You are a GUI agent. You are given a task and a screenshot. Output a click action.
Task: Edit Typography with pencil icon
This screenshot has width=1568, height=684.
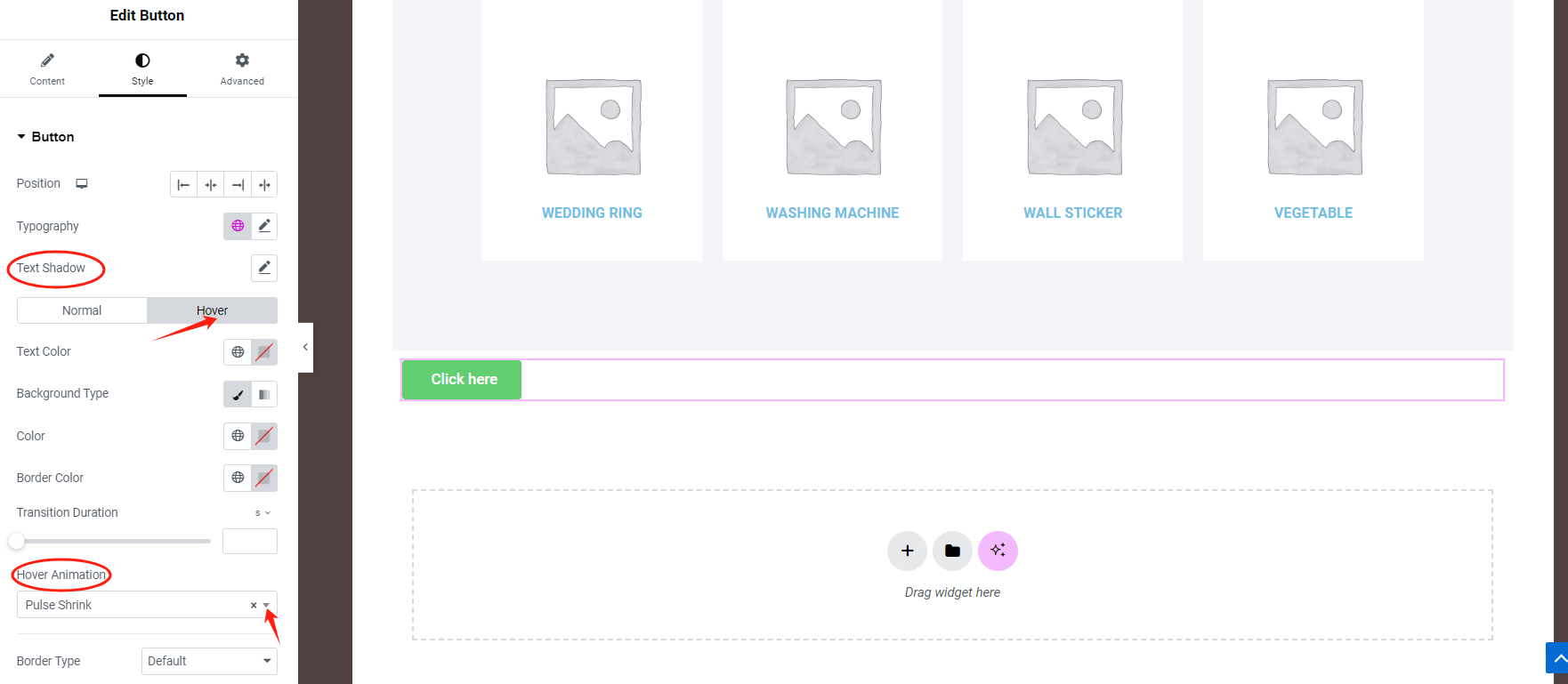coord(264,226)
